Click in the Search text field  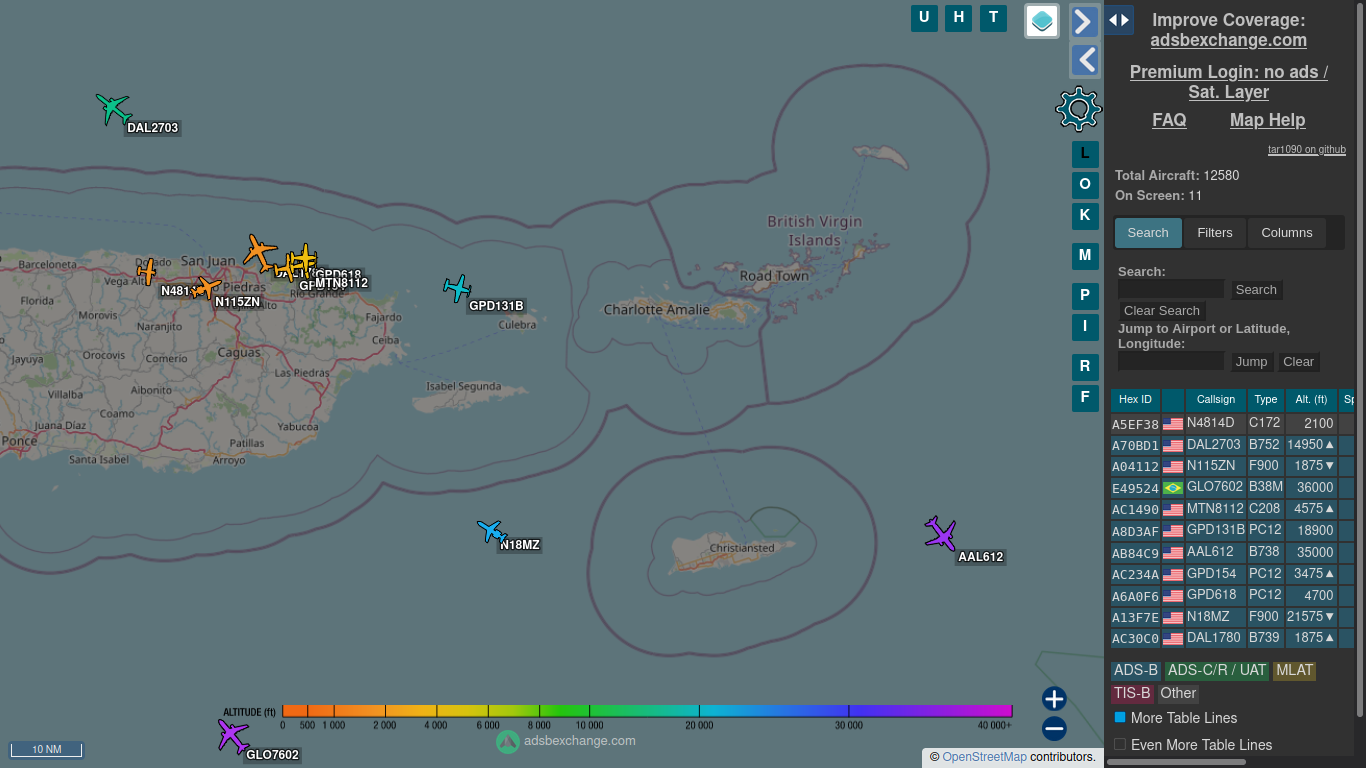1171,289
